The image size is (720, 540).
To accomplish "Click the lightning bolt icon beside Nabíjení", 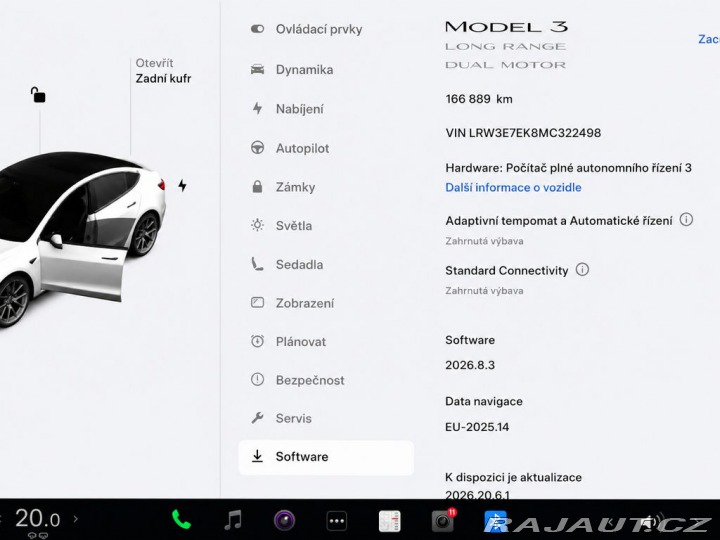I will coord(257,108).
